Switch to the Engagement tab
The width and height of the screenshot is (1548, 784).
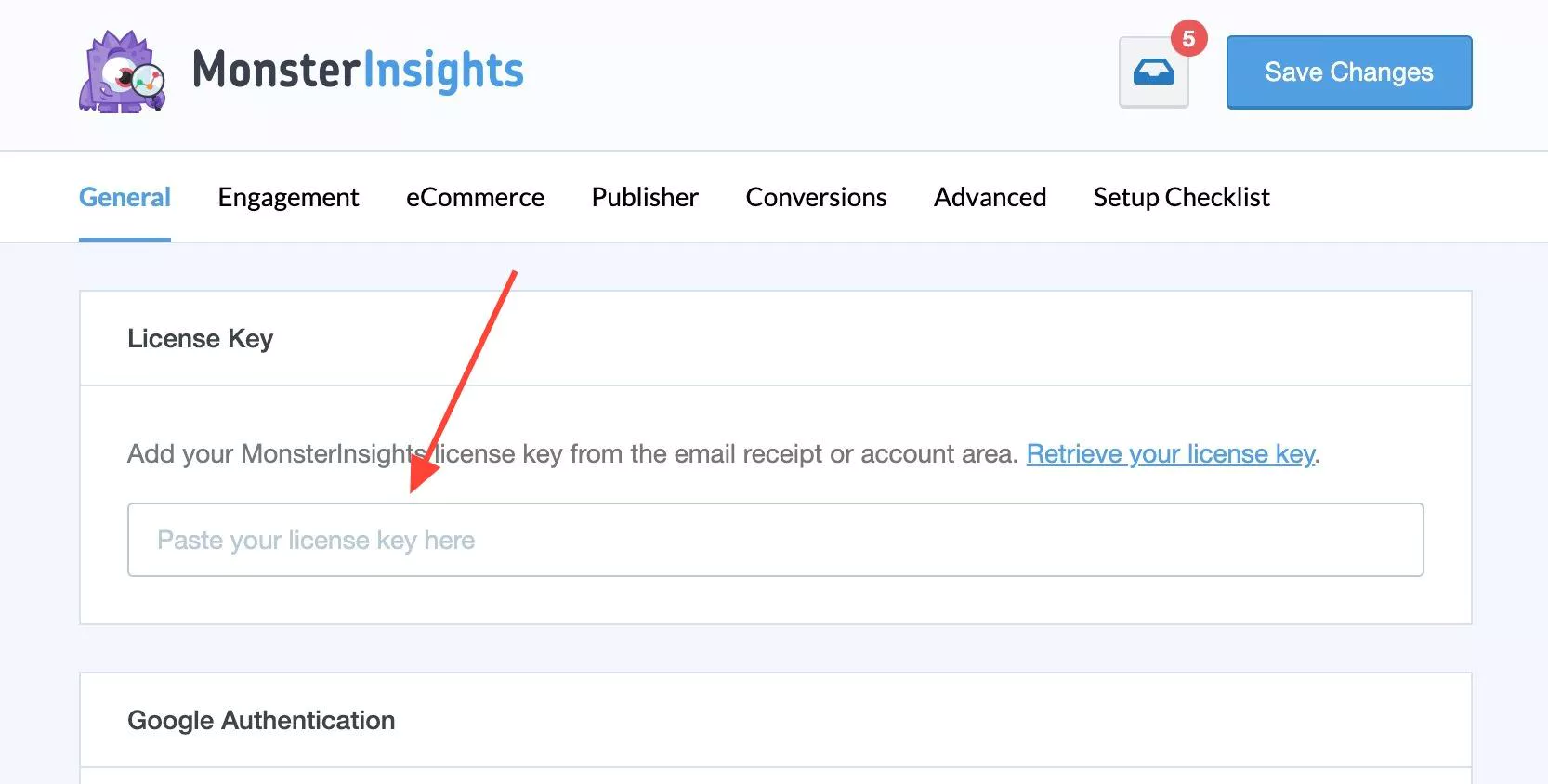point(288,197)
